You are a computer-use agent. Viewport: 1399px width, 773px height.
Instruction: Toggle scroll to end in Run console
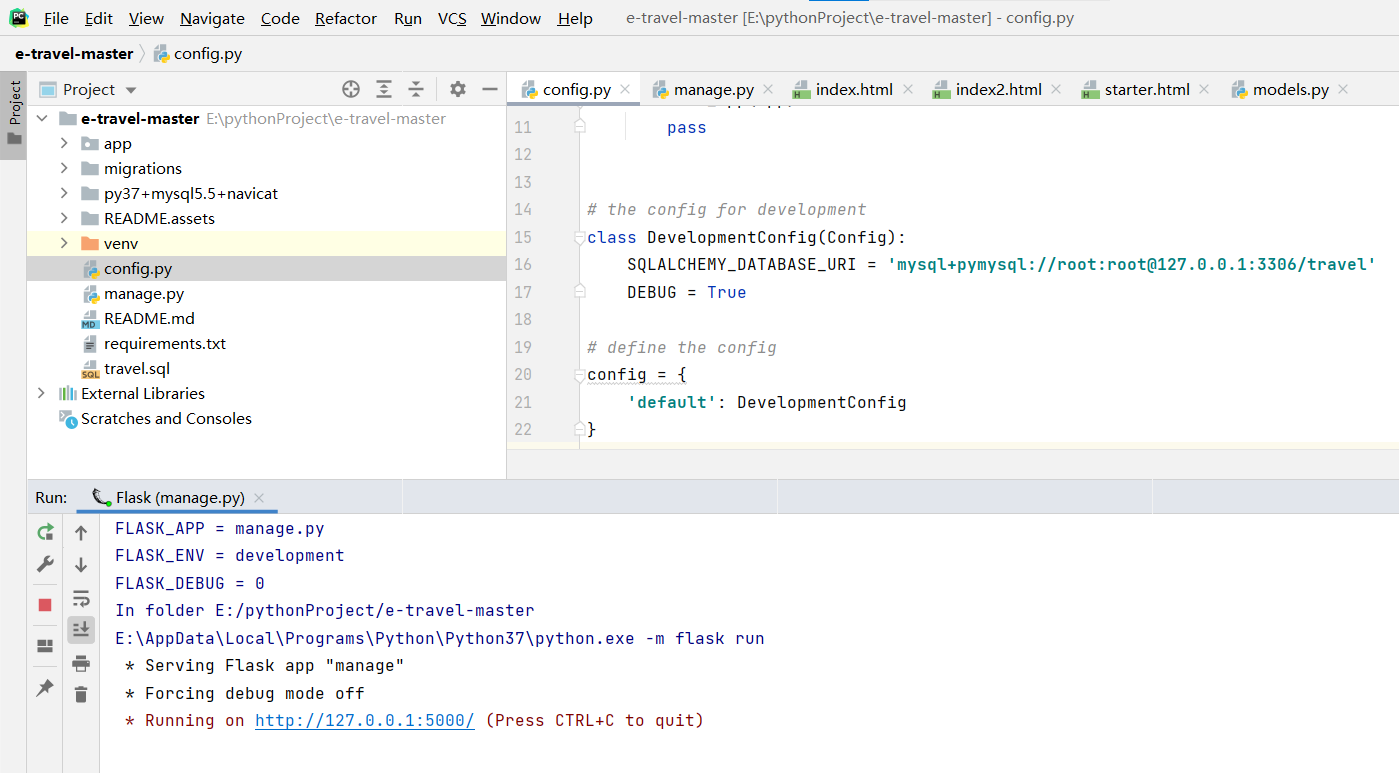(81, 630)
